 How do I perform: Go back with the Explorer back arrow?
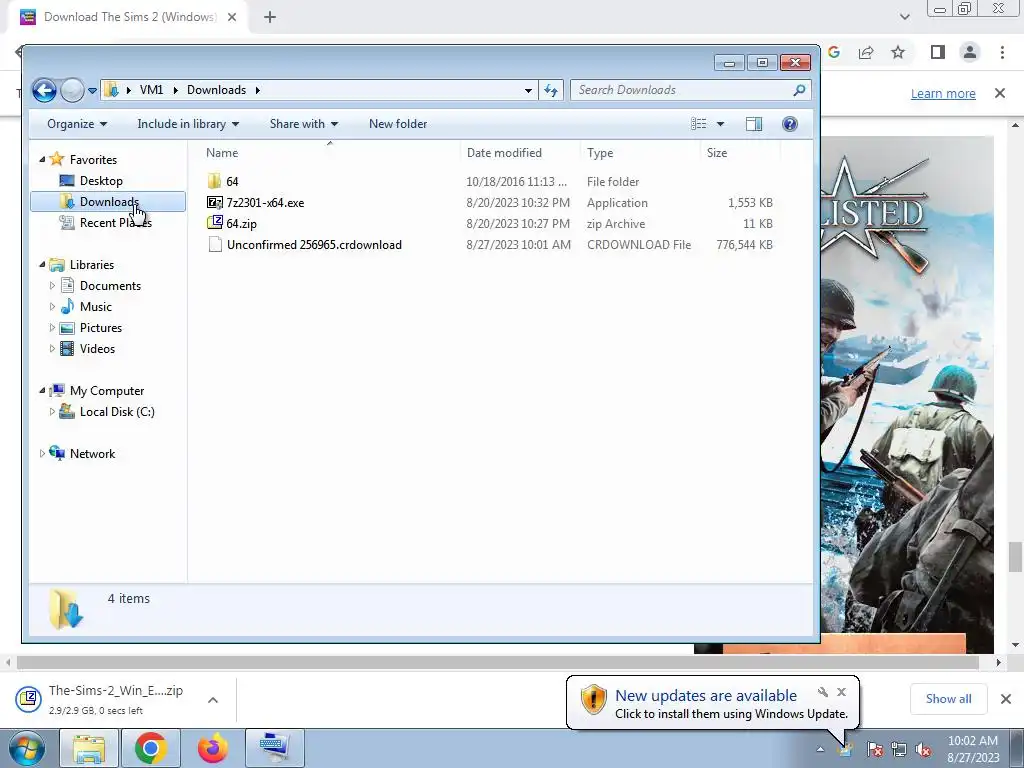point(44,90)
